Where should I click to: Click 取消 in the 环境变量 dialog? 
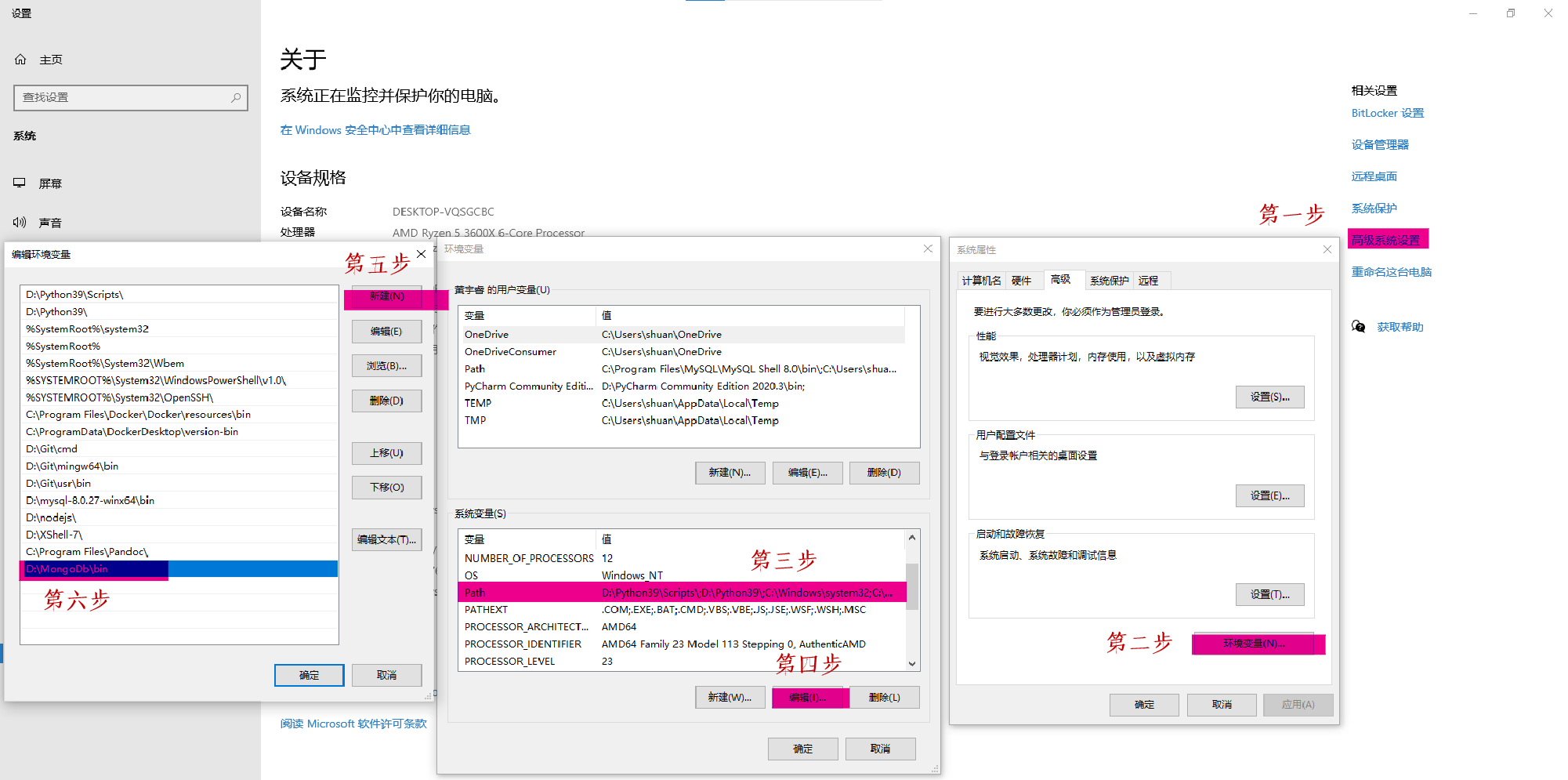(881, 749)
